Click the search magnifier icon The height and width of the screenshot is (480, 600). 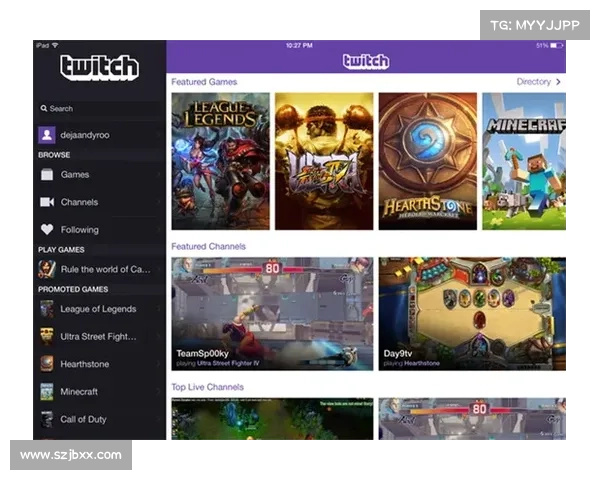(44, 108)
